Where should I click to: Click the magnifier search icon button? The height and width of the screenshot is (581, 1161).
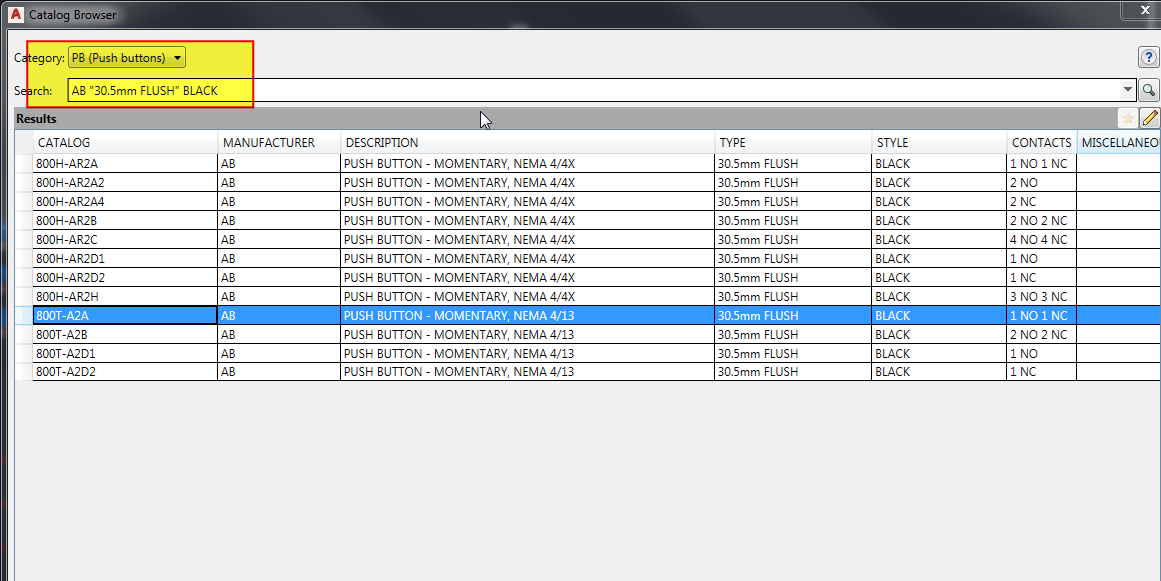pos(1148,90)
